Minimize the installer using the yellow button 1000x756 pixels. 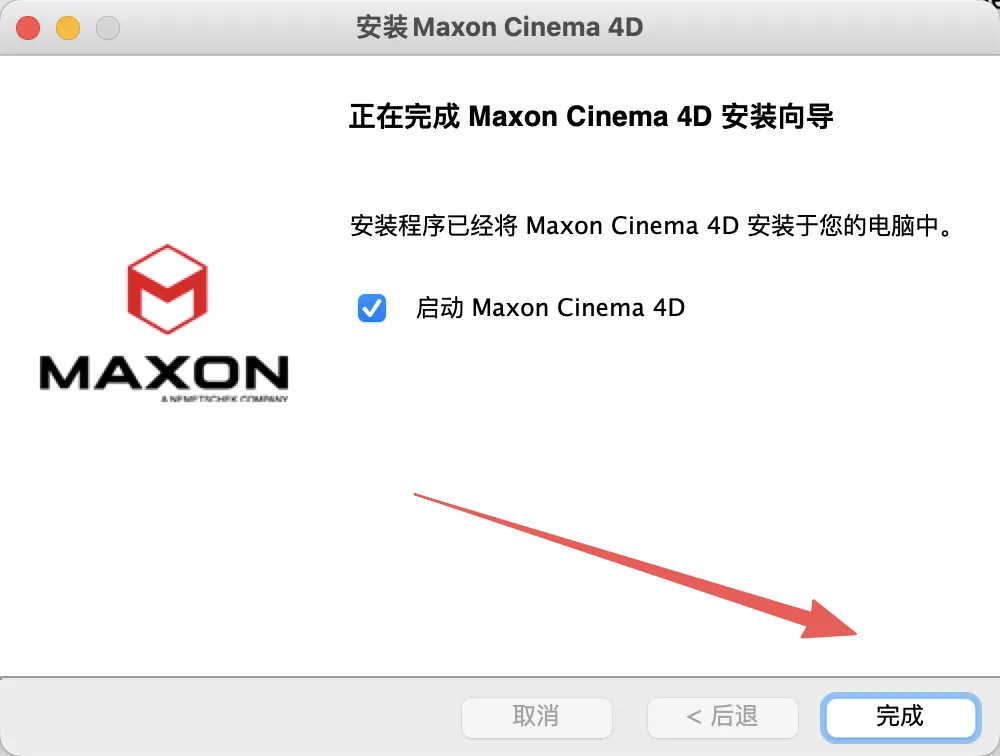click(x=68, y=28)
